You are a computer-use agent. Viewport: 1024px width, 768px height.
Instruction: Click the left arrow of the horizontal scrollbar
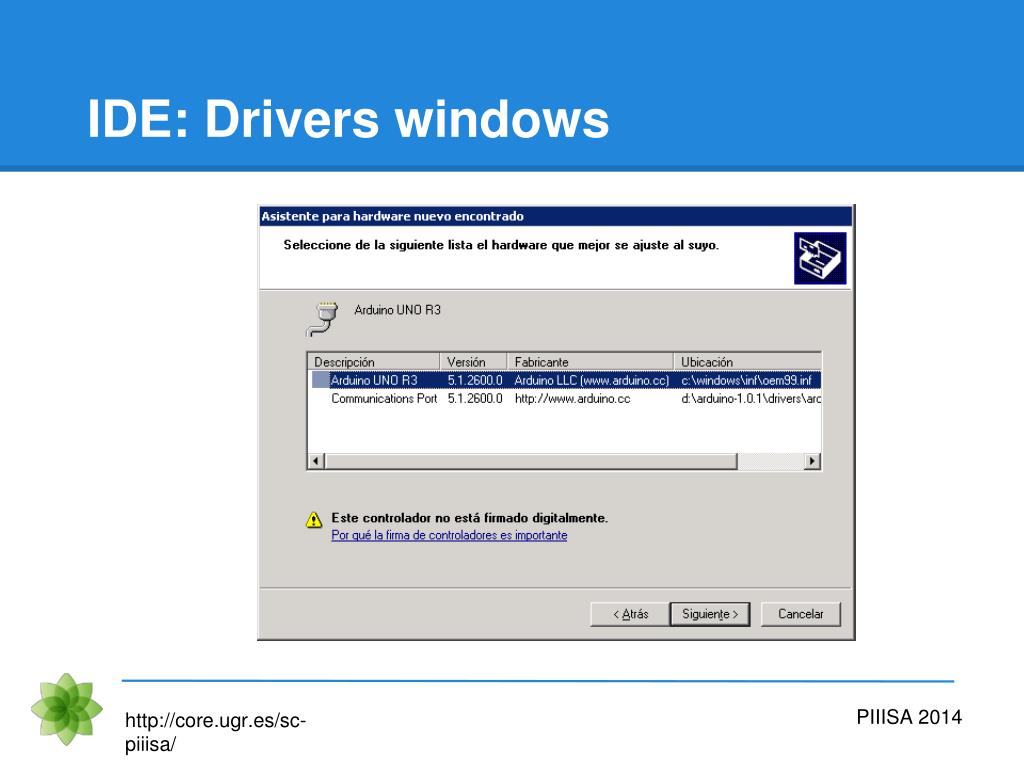tap(316, 461)
